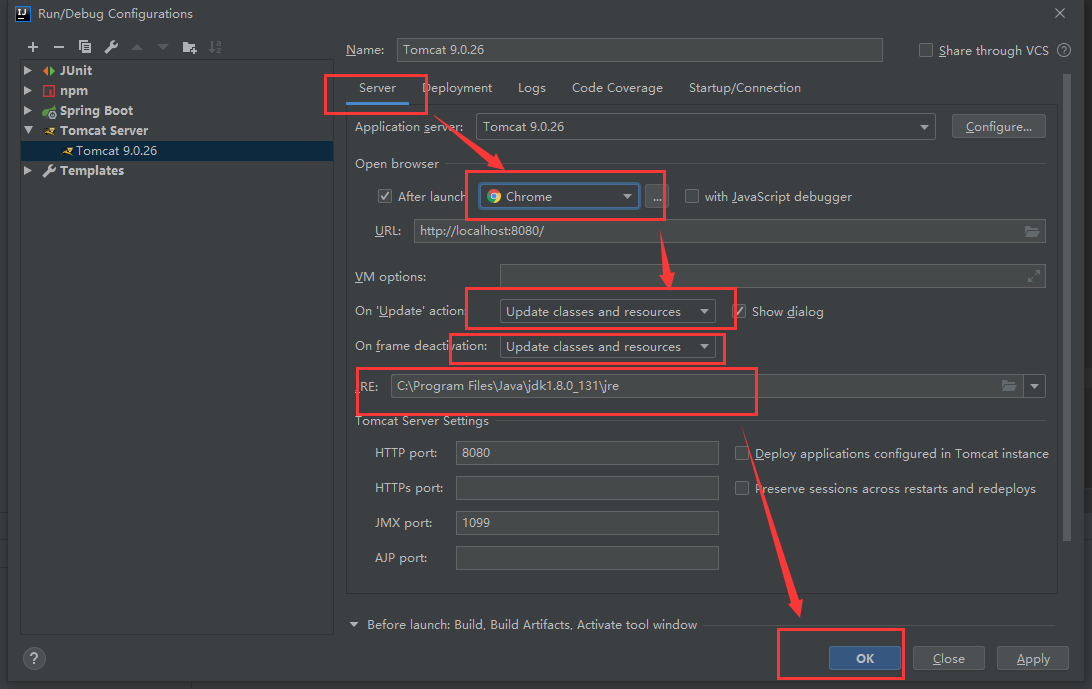Sort configurations alphabetically icon

click(x=215, y=47)
